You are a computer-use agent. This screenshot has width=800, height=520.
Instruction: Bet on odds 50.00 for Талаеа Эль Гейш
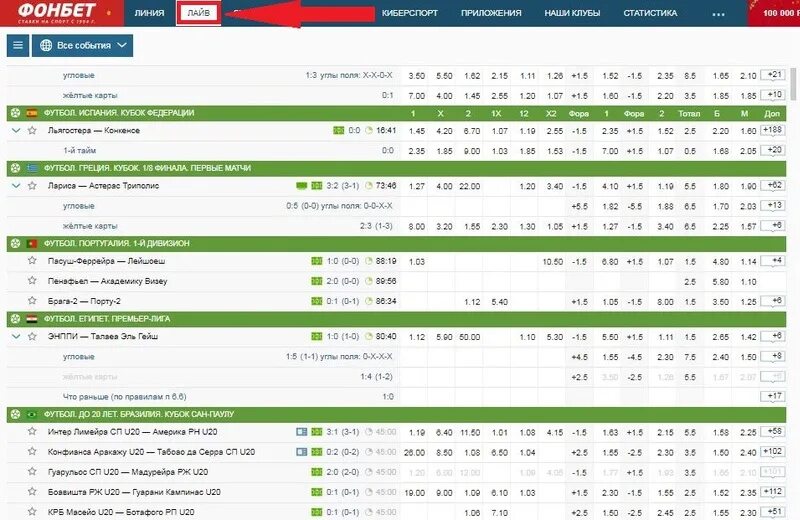pyautogui.click(x=469, y=337)
